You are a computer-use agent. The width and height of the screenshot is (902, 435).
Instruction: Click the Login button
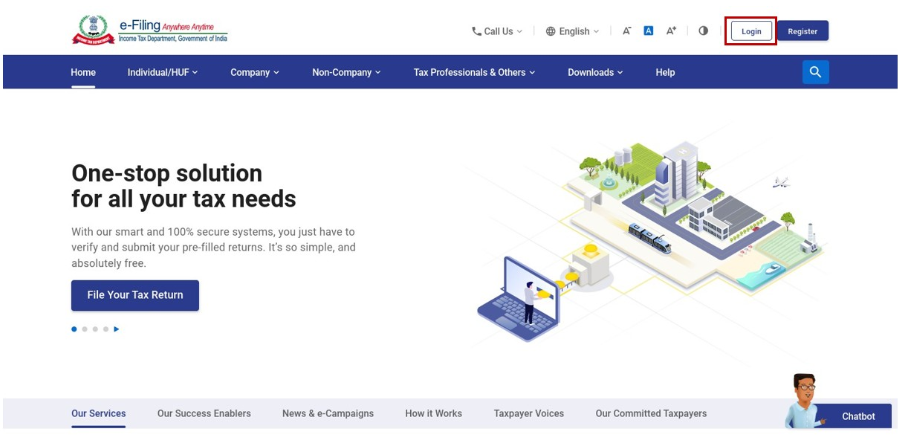[x=751, y=31]
